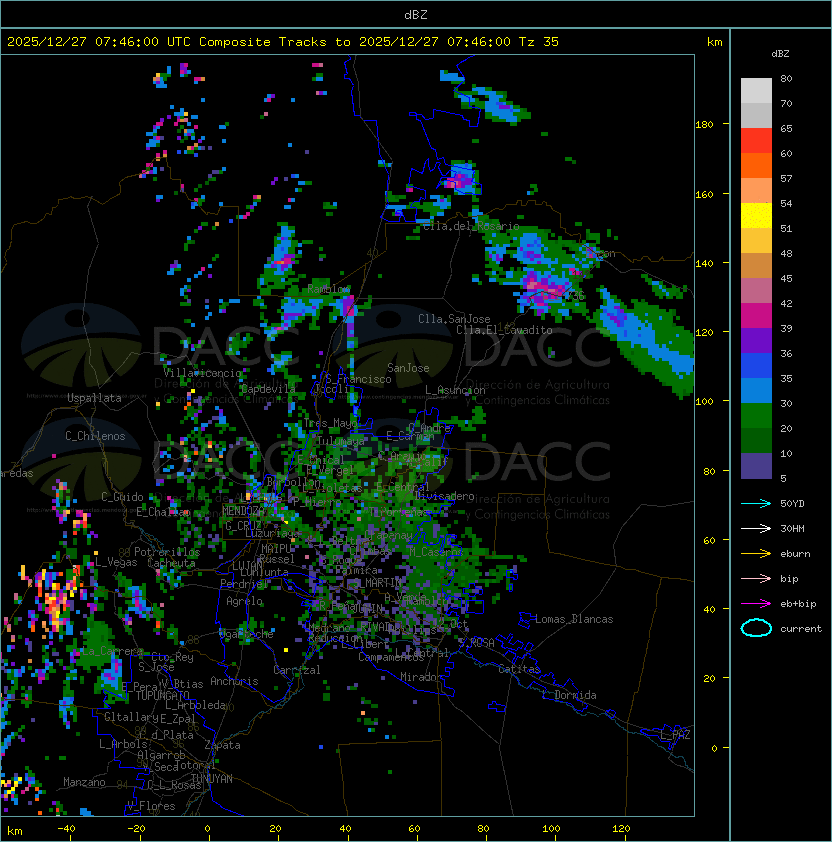Click the '120' km tick on horizontal axis
This screenshot has height=842, width=832.
pyautogui.click(x=621, y=829)
